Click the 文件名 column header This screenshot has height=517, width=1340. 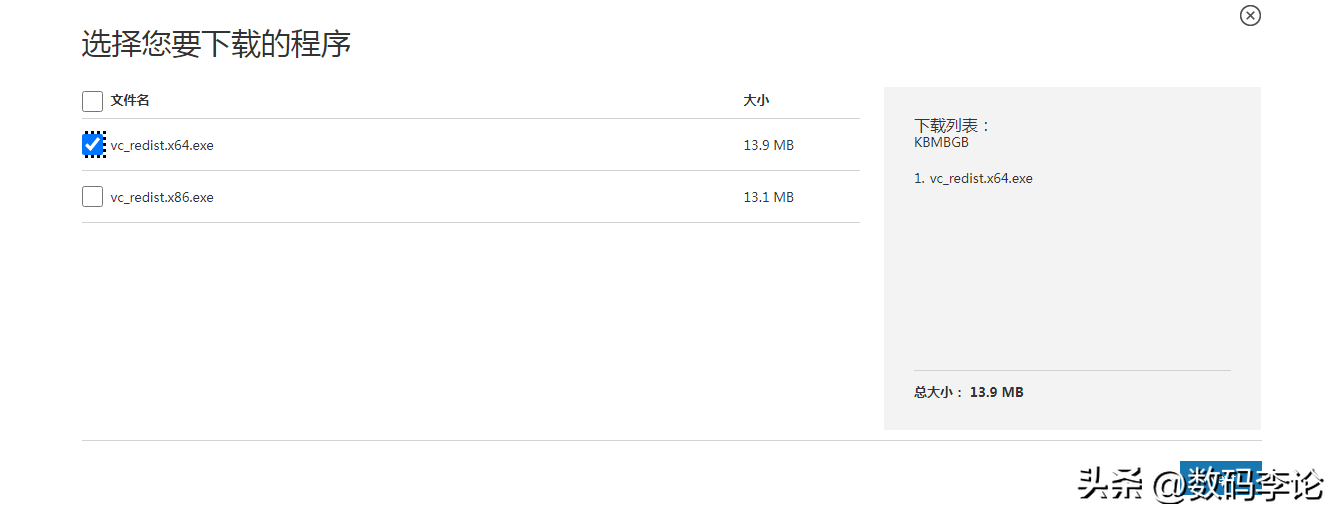tap(130, 101)
